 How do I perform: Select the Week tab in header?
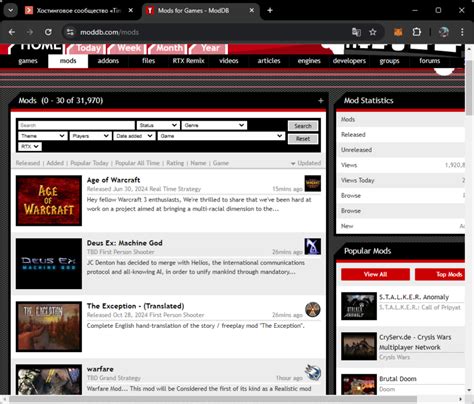pos(127,49)
